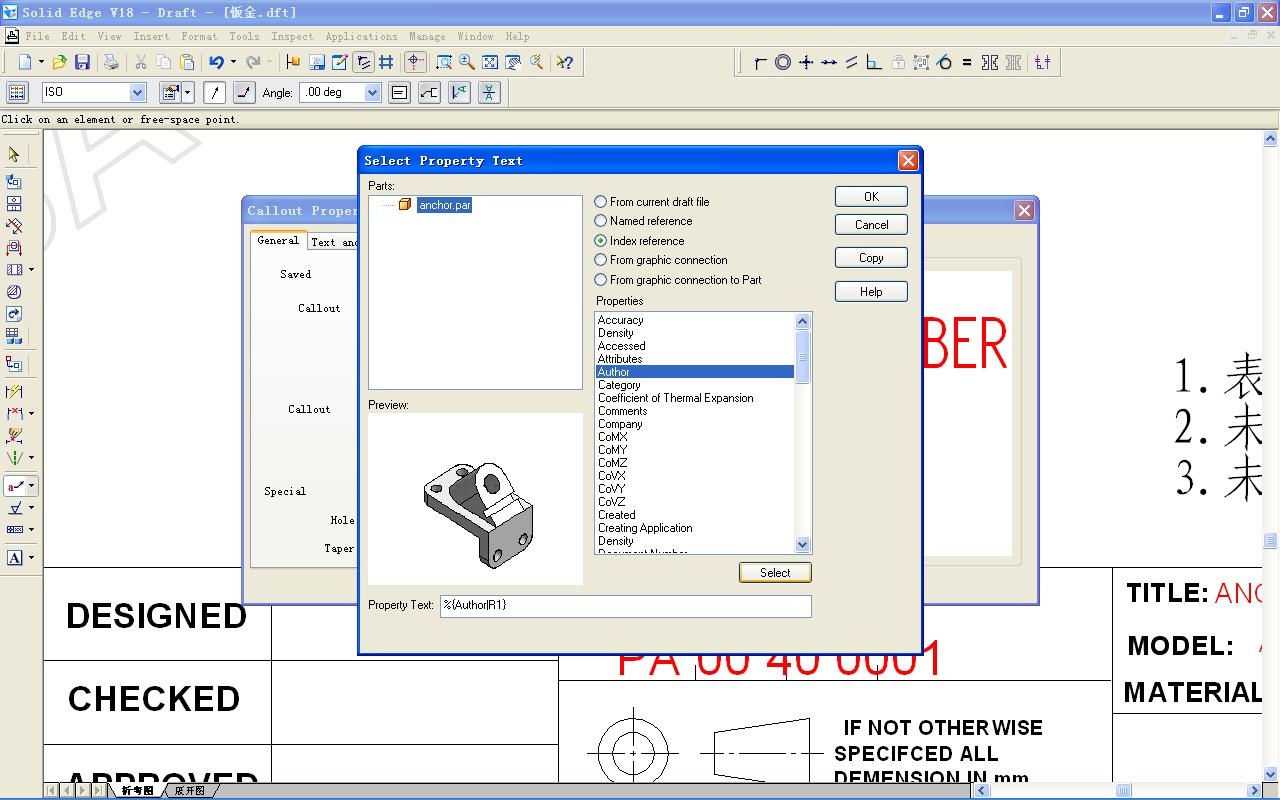Image resolution: width=1280 pixels, height=800 pixels.
Task: Select the 'Index reference' radio button
Action: 640,241
